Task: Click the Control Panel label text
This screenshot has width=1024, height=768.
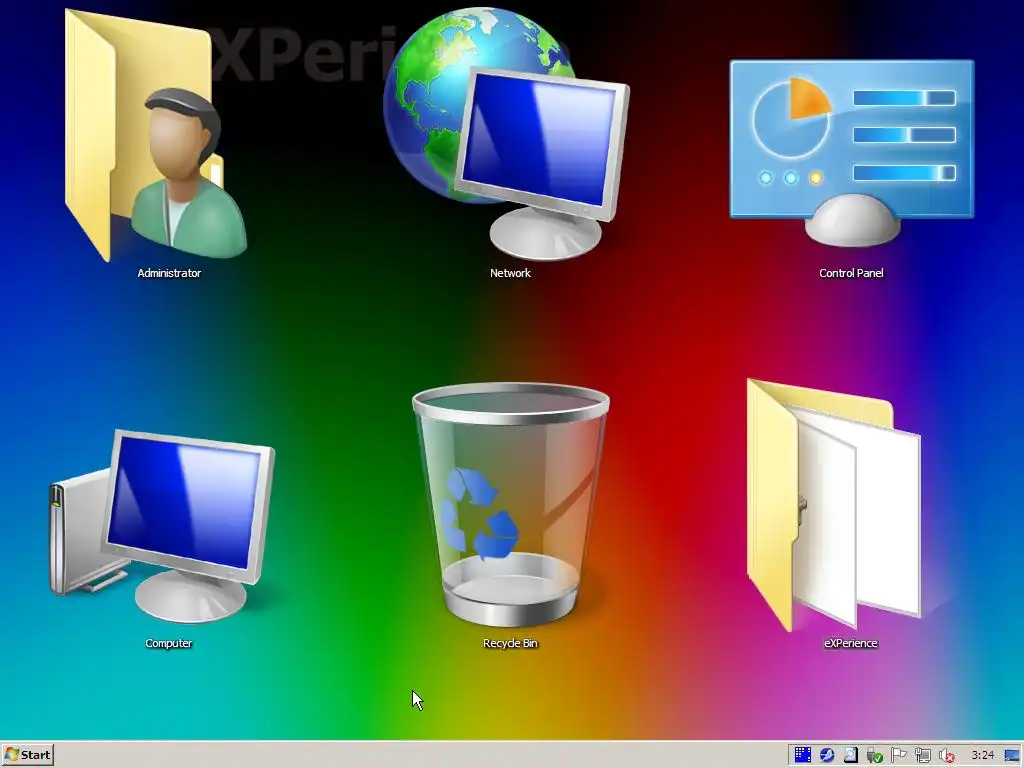Action: pyautogui.click(x=851, y=273)
